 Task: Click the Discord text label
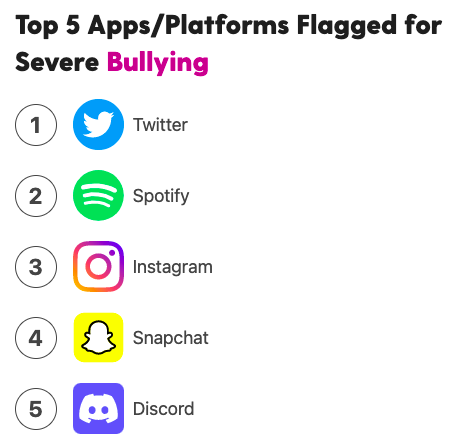click(x=163, y=409)
